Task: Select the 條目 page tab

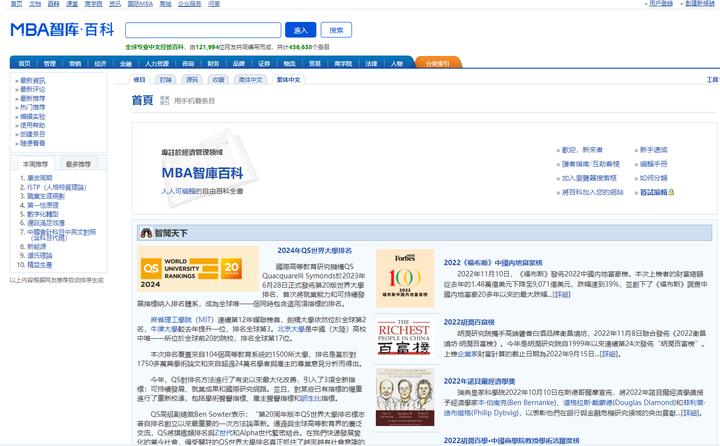Action: pyautogui.click(x=140, y=79)
